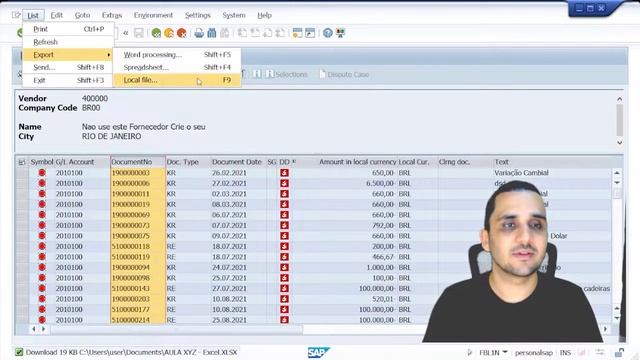Open a new session window icon
This screenshot has width=640, height=360.
pyautogui.click(x=298, y=33)
